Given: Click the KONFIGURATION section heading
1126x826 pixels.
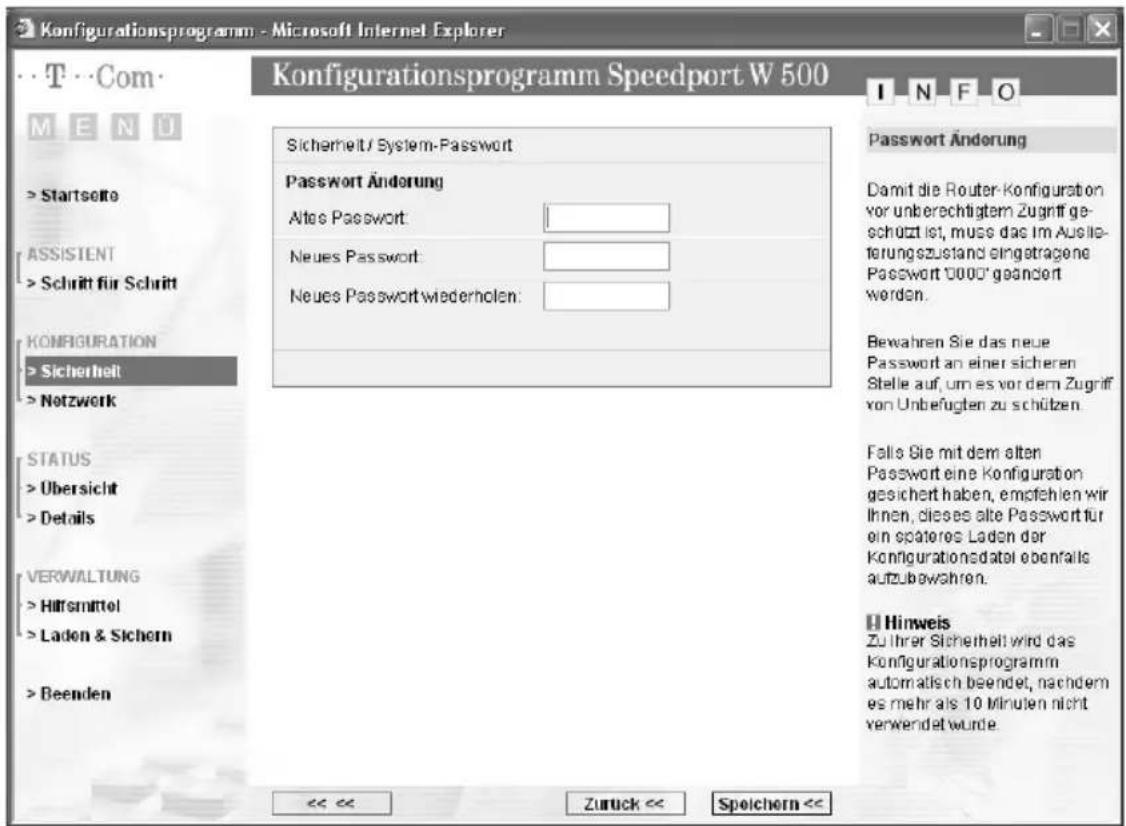Looking at the screenshot, I should click(91, 342).
